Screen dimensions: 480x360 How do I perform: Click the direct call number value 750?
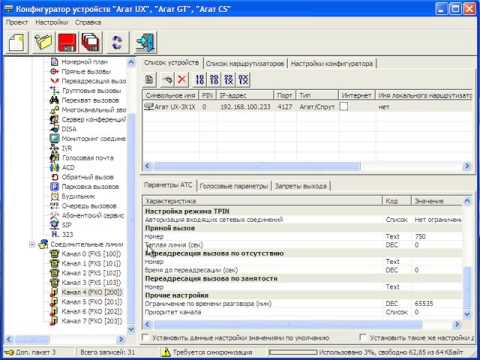pos(420,236)
